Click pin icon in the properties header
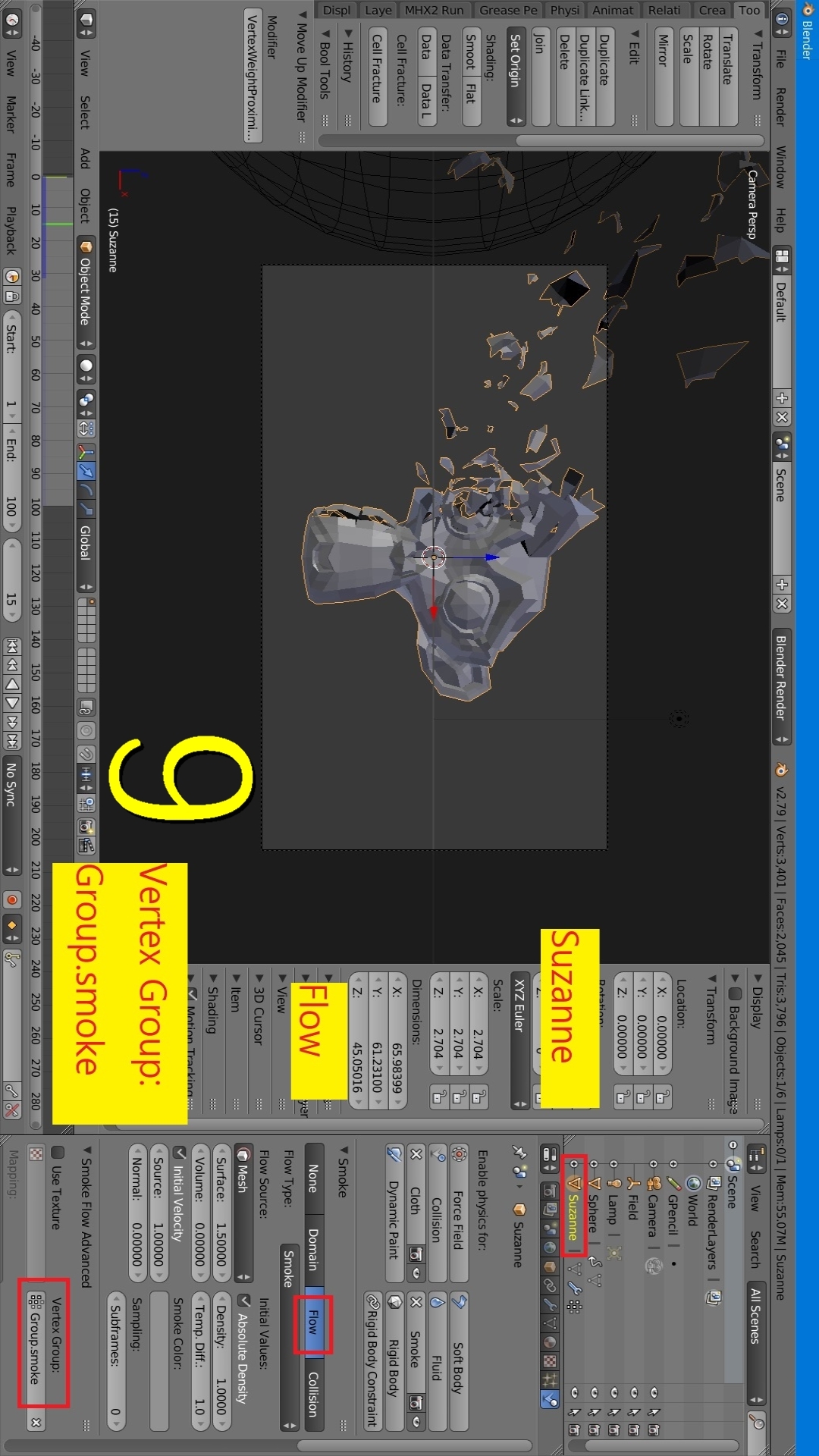Image resolution: width=819 pixels, height=1456 pixels. click(519, 1153)
